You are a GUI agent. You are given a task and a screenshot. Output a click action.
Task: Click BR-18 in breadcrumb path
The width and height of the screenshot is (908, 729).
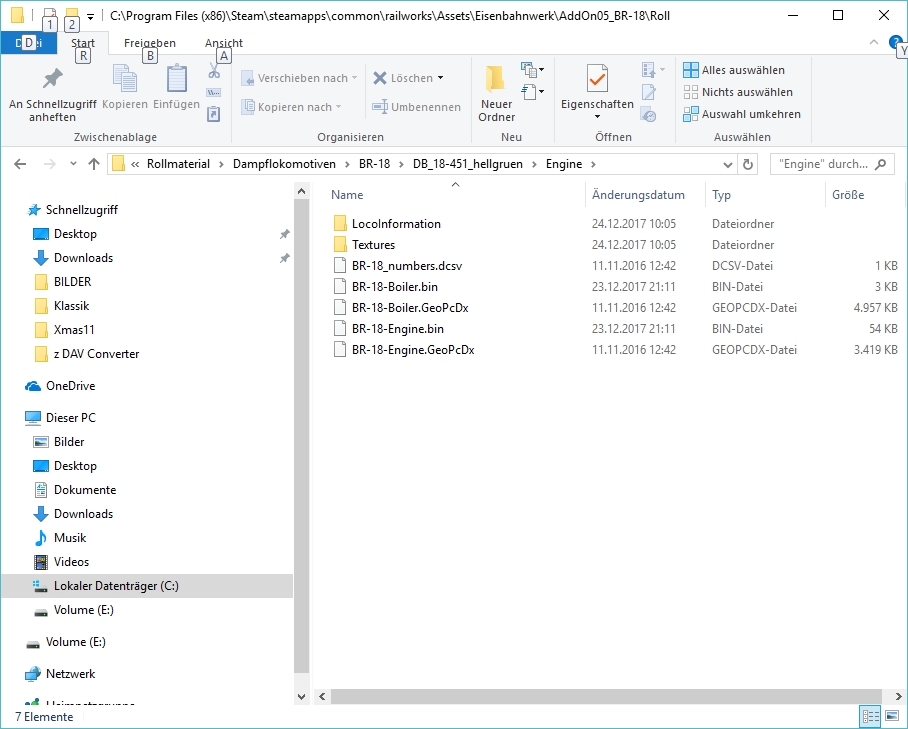click(375, 164)
